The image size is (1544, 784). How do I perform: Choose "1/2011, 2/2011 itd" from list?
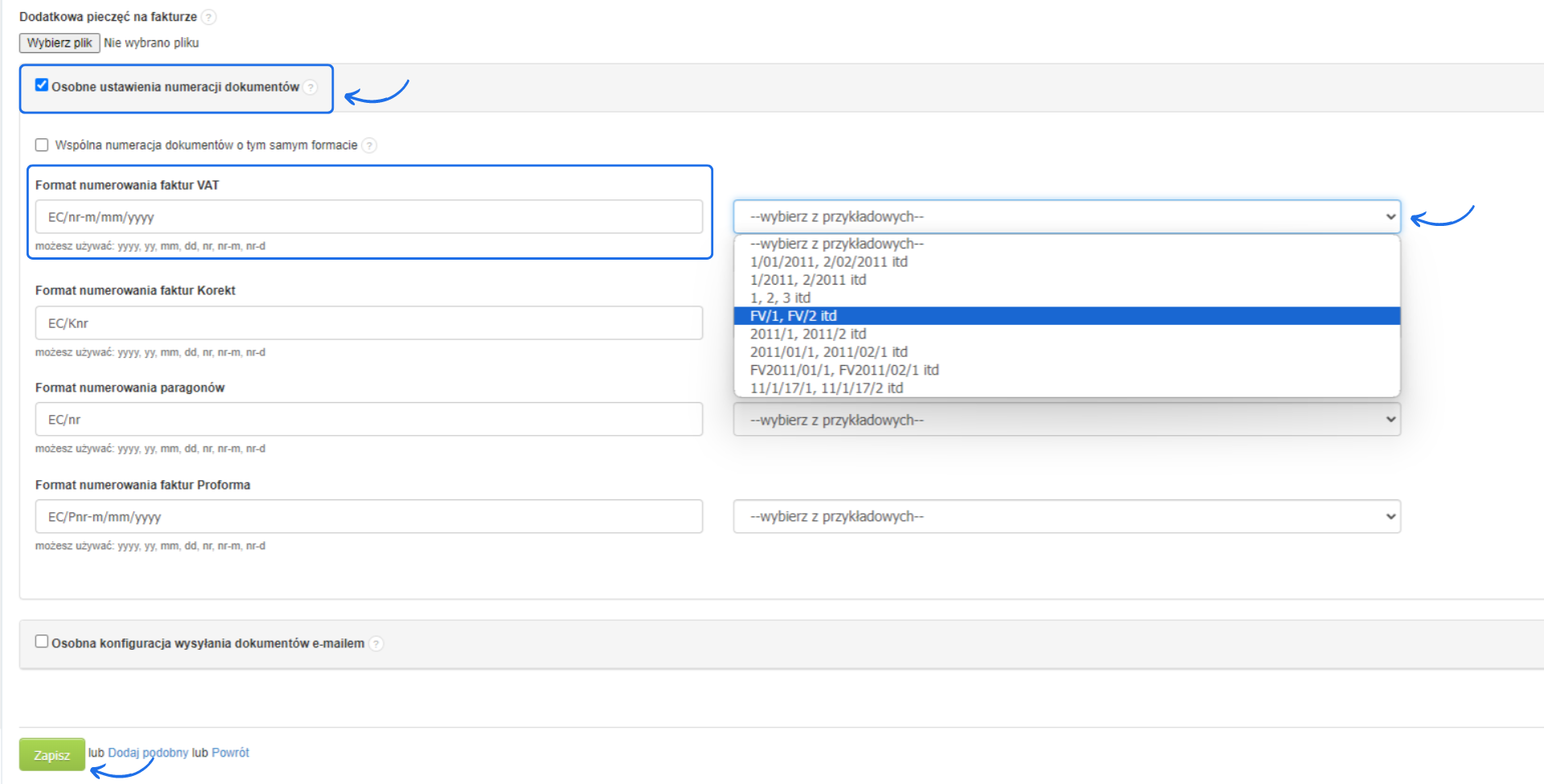(808, 280)
